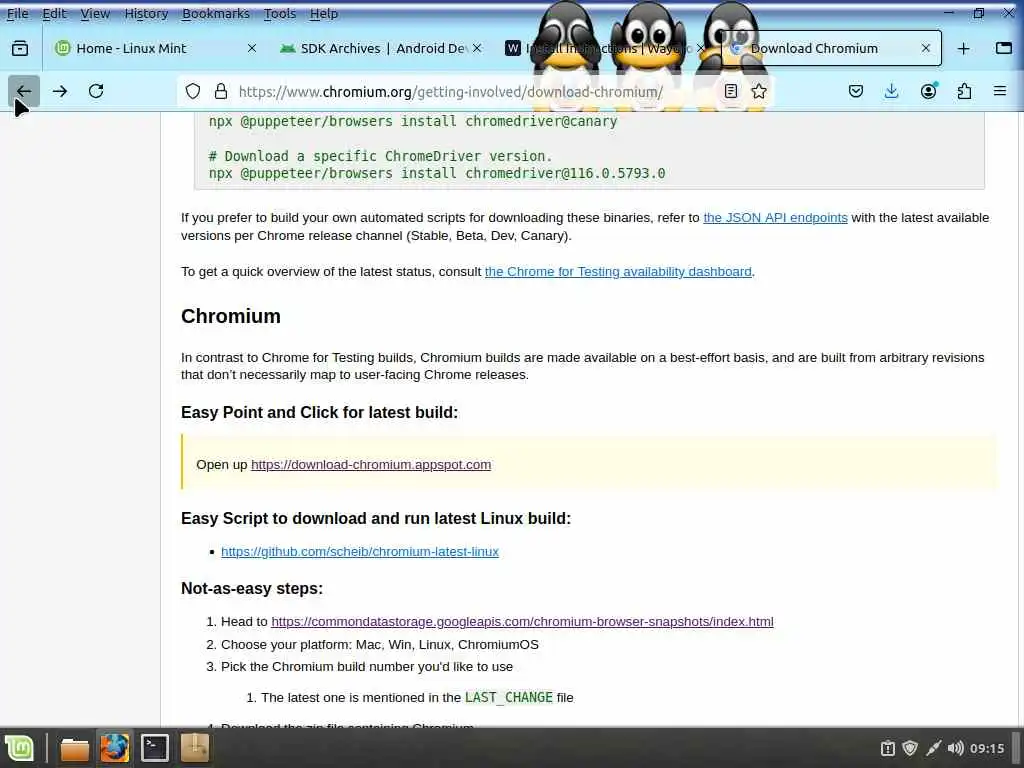Click the Easy Script Linux build heading
Image resolution: width=1024 pixels, height=768 pixels.
(x=376, y=519)
